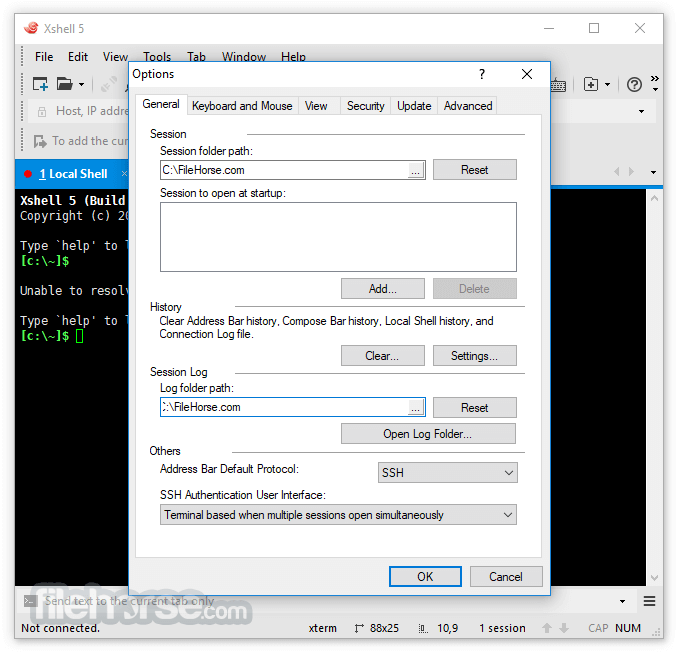Image resolution: width=680 pixels, height=655 pixels.
Task: Click the 'Not connected.' status text
Action: 61,628
